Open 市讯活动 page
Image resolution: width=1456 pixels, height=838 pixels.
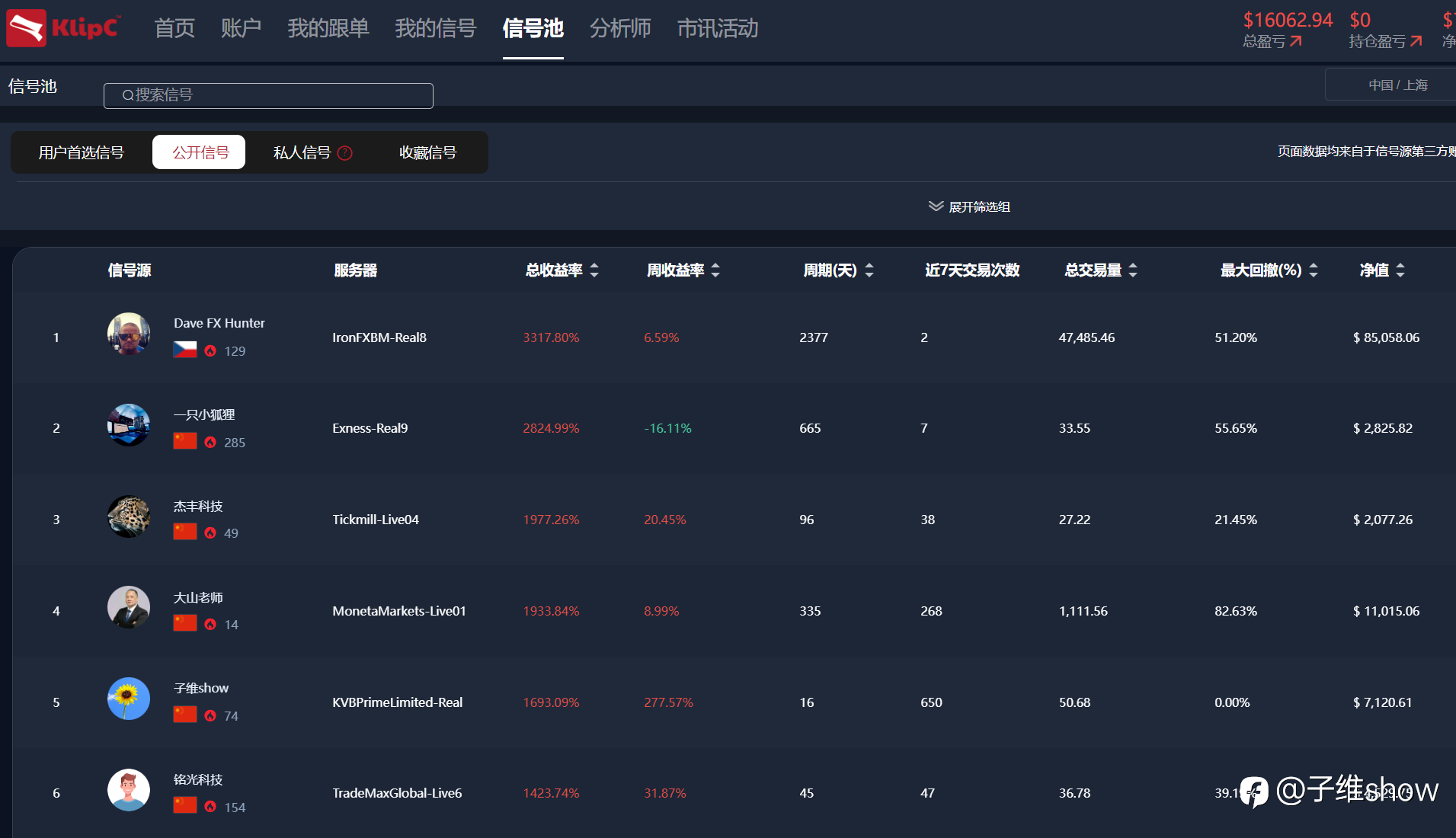(718, 28)
